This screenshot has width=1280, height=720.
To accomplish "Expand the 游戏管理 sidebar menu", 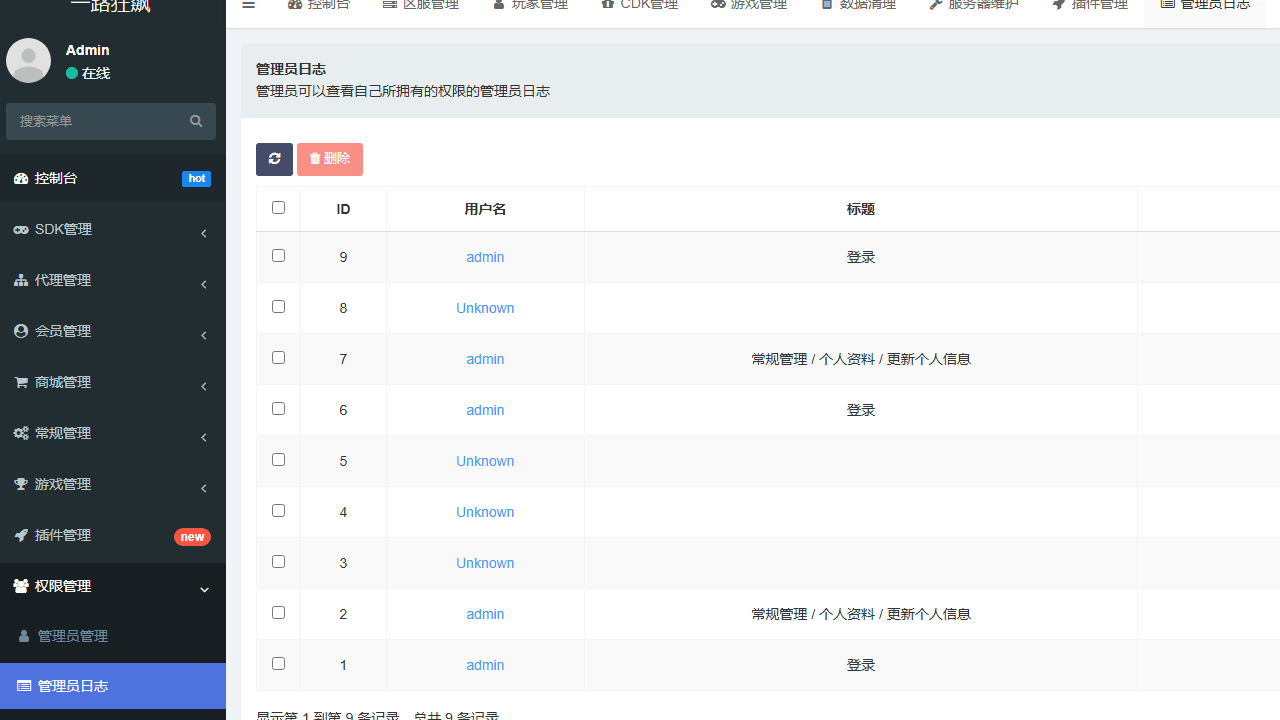I will point(113,484).
